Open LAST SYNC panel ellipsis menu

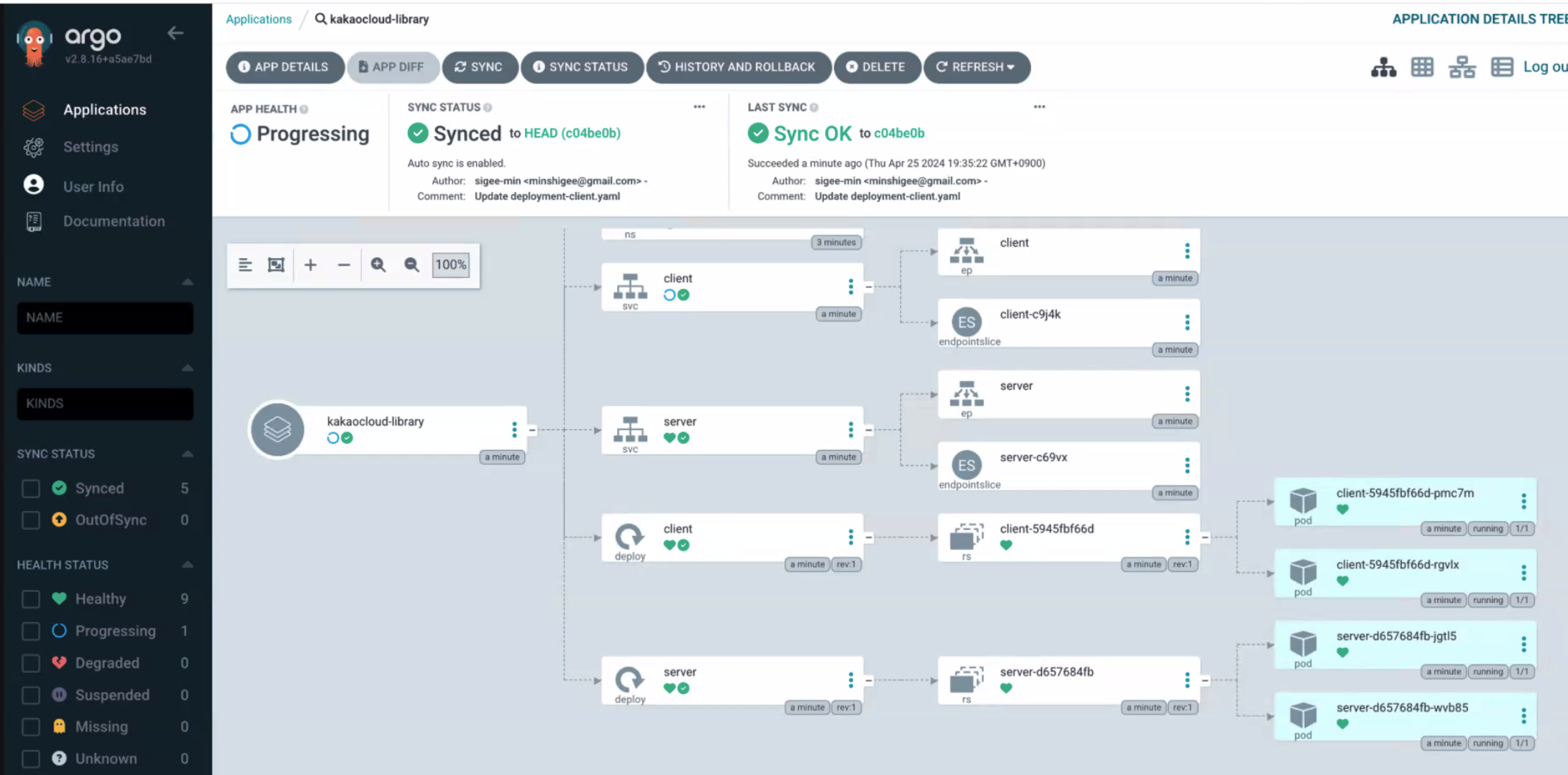coord(1039,107)
